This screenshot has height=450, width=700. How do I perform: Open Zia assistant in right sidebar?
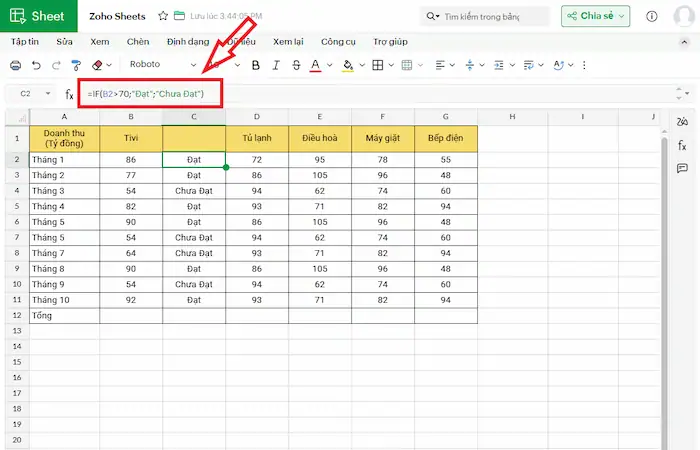coord(682,121)
